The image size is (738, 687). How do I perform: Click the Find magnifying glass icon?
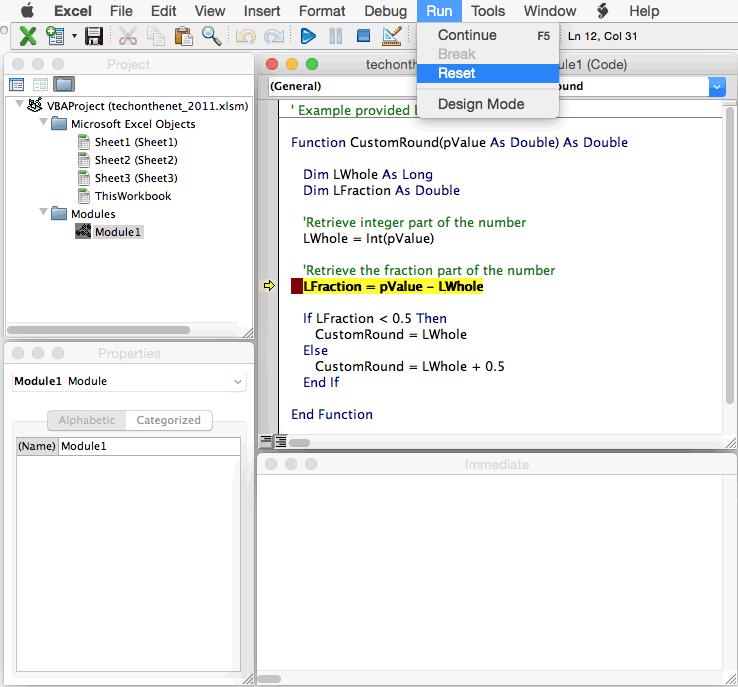tap(211, 36)
